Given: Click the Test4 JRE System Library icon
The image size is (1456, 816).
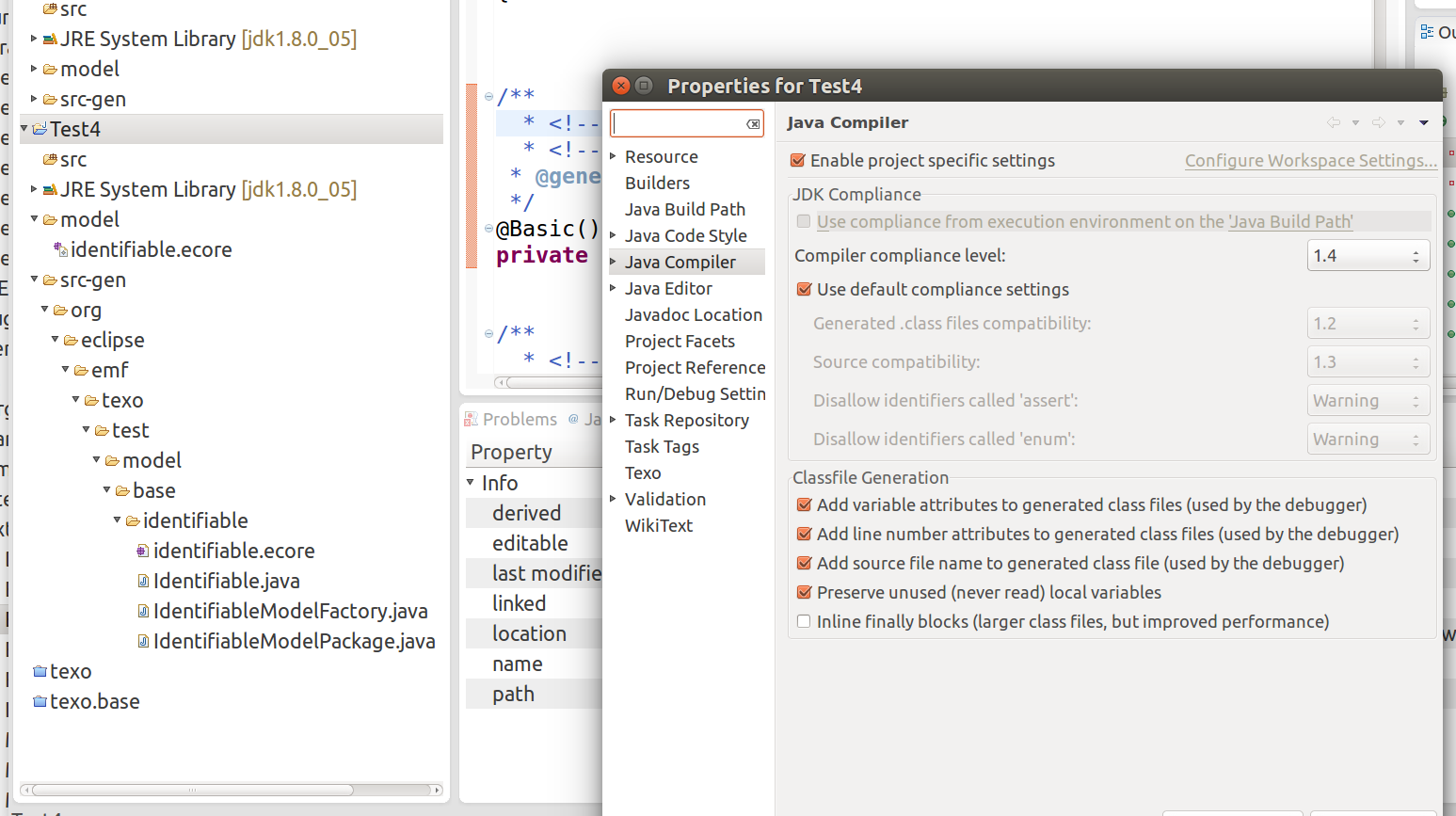Looking at the screenshot, I should point(50,189).
